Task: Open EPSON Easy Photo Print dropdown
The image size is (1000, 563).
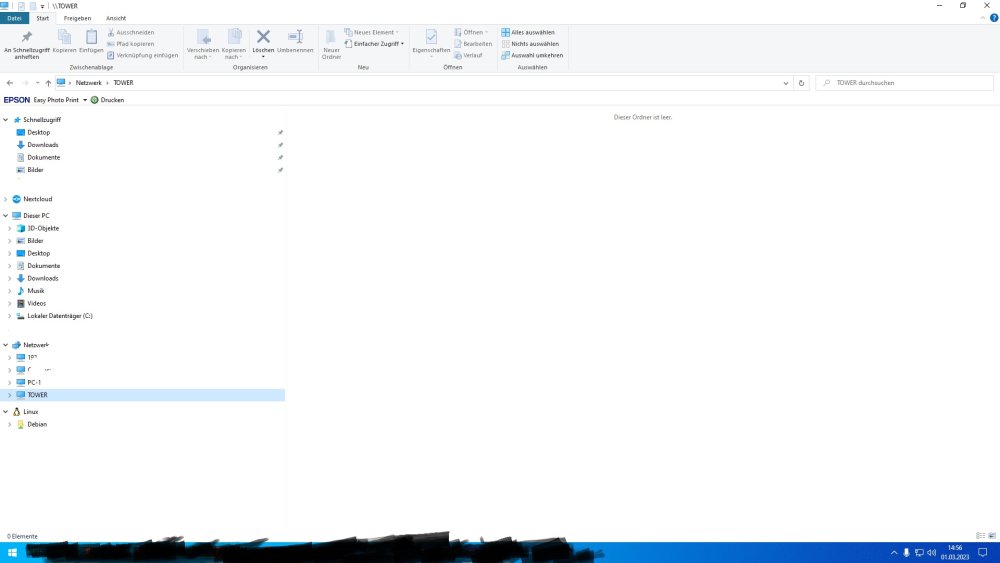Action: [x=85, y=100]
